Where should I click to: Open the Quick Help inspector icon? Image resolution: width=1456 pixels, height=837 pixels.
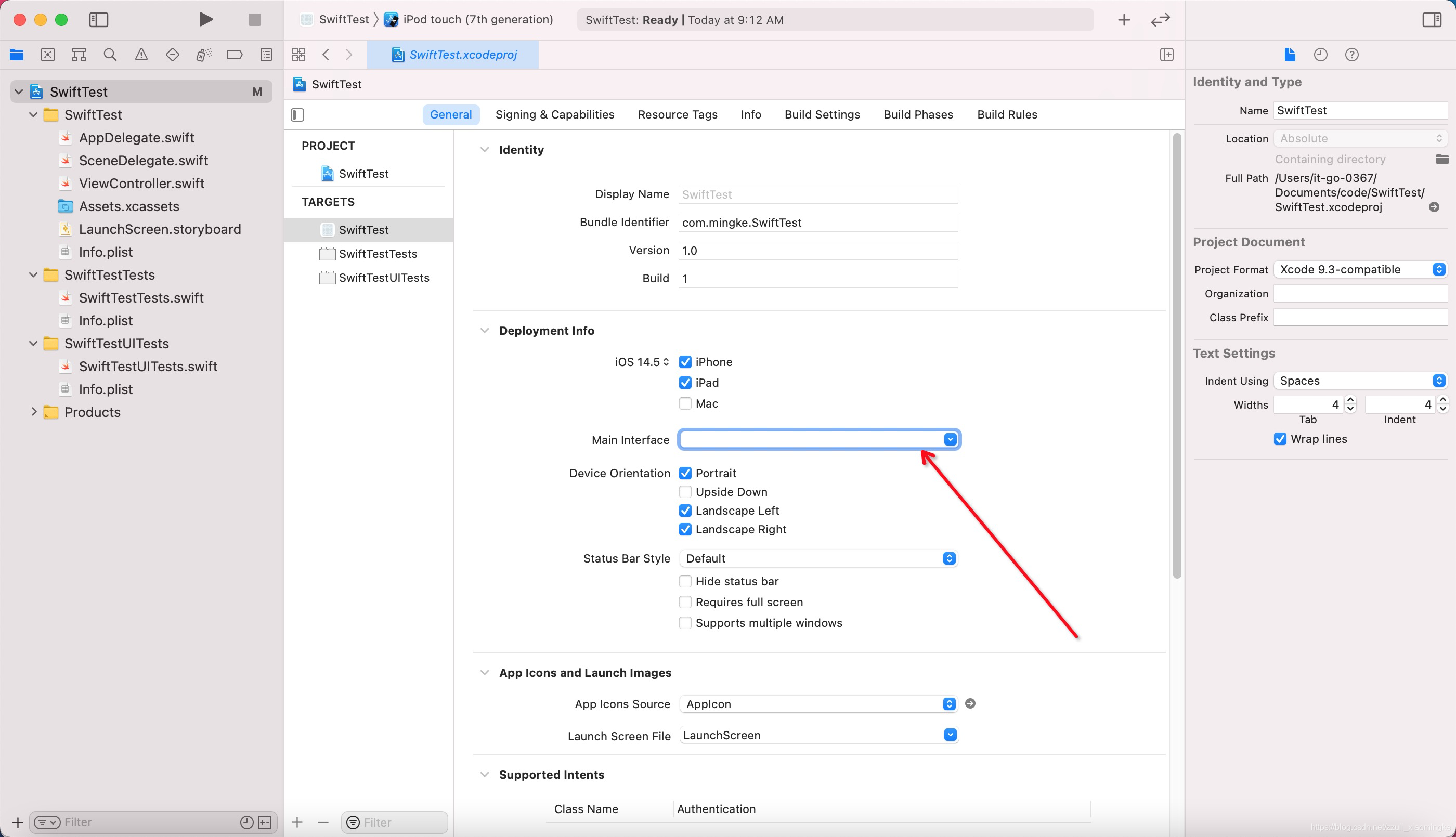[x=1351, y=55]
